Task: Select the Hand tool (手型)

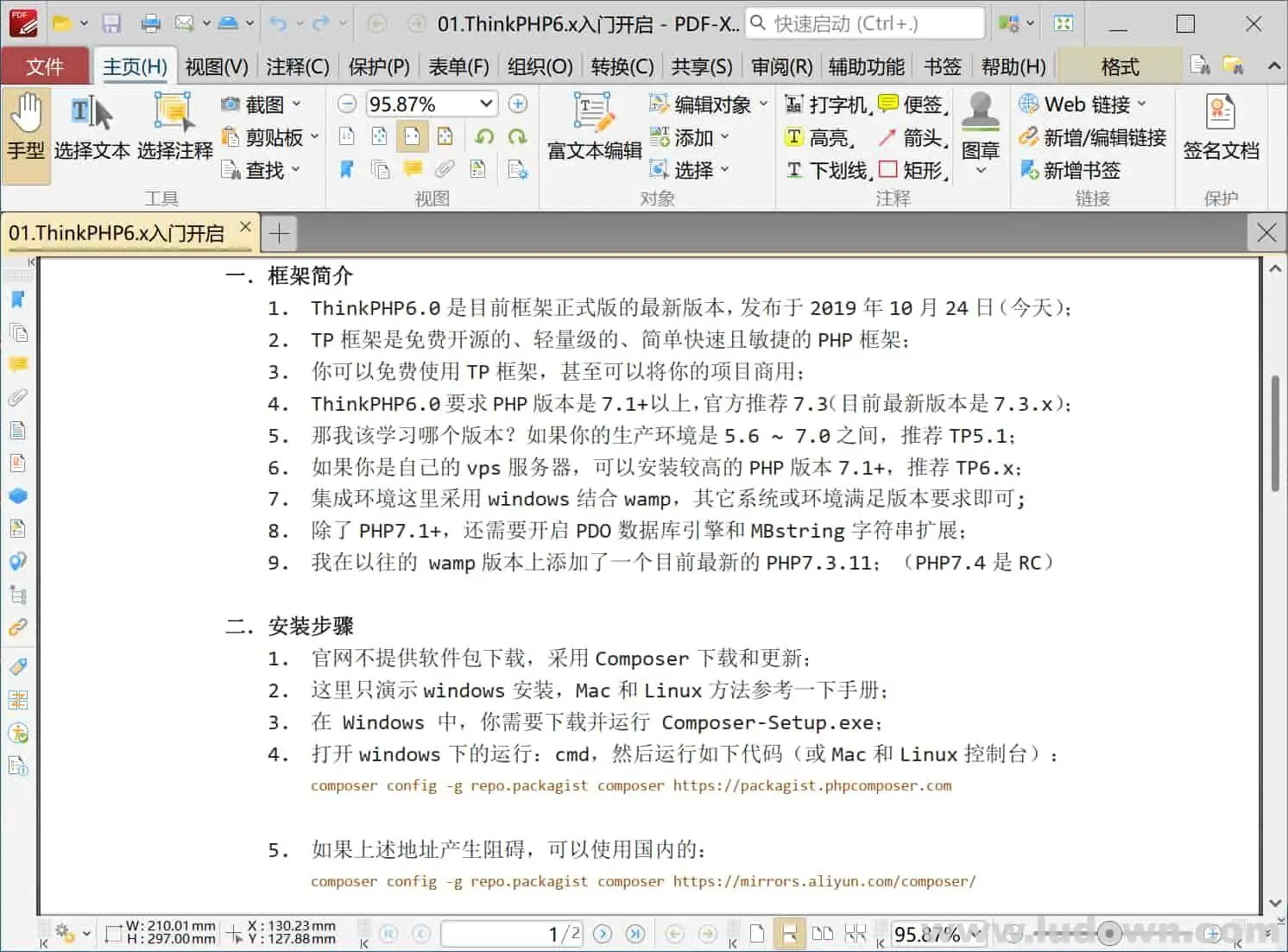Action: (x=26, y=129)
